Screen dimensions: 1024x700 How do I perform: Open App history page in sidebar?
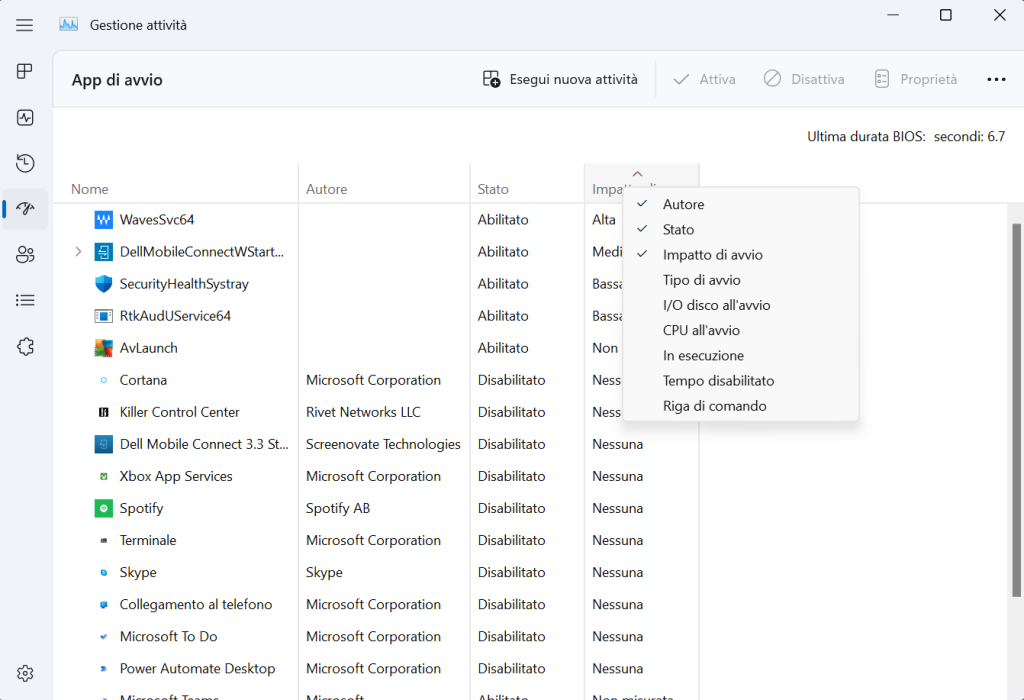25,163
